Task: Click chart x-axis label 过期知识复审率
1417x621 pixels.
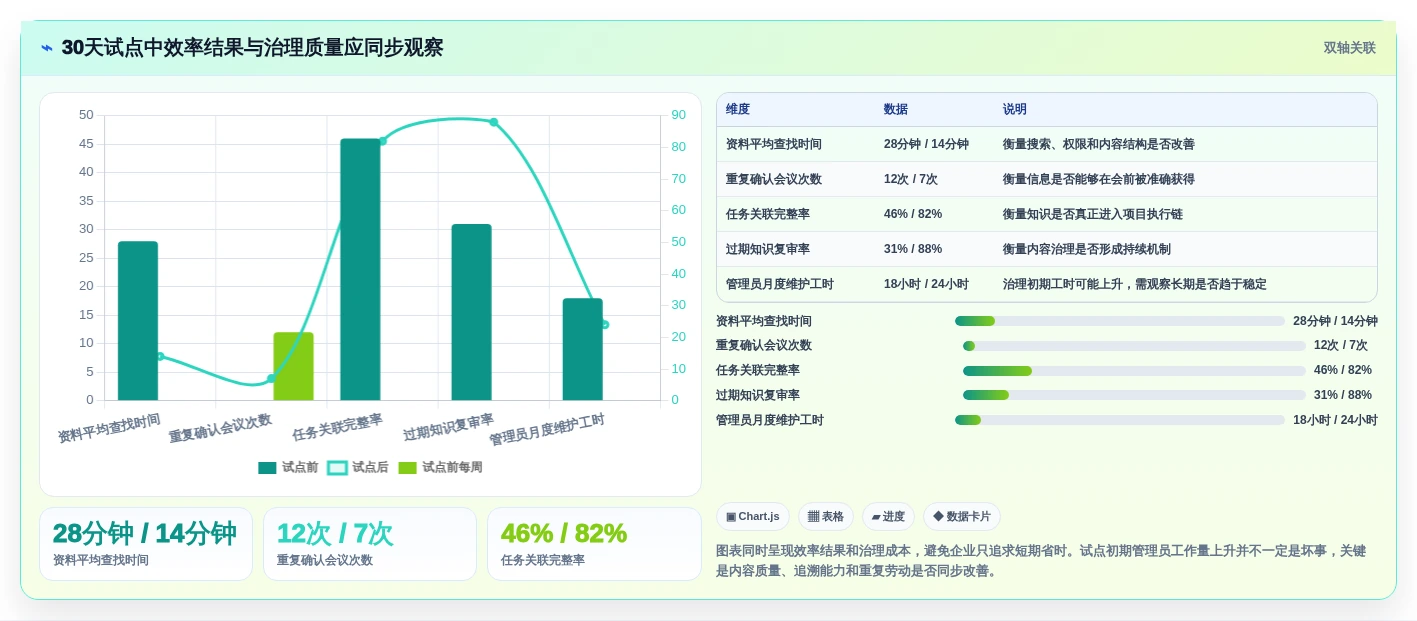Action: click(448, 428)
